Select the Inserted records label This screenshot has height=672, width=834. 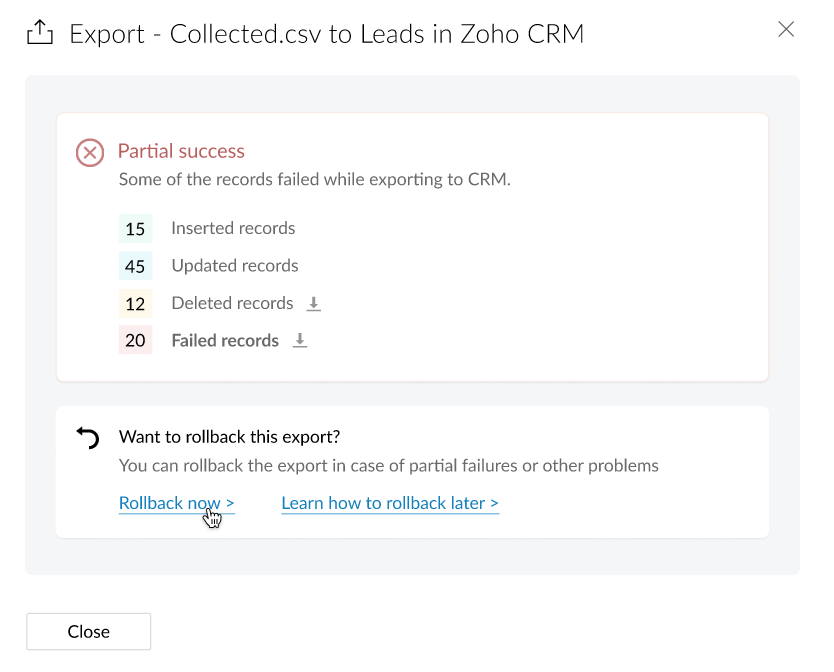coord(233,228)
